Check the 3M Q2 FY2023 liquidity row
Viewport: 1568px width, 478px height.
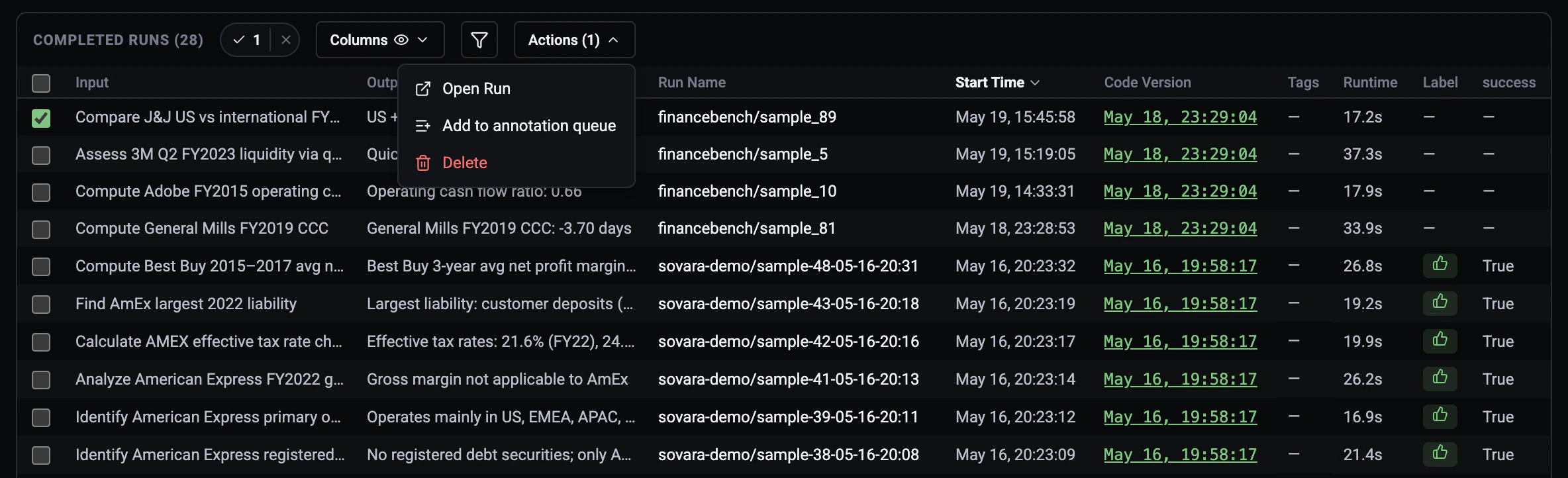(41, 155)
